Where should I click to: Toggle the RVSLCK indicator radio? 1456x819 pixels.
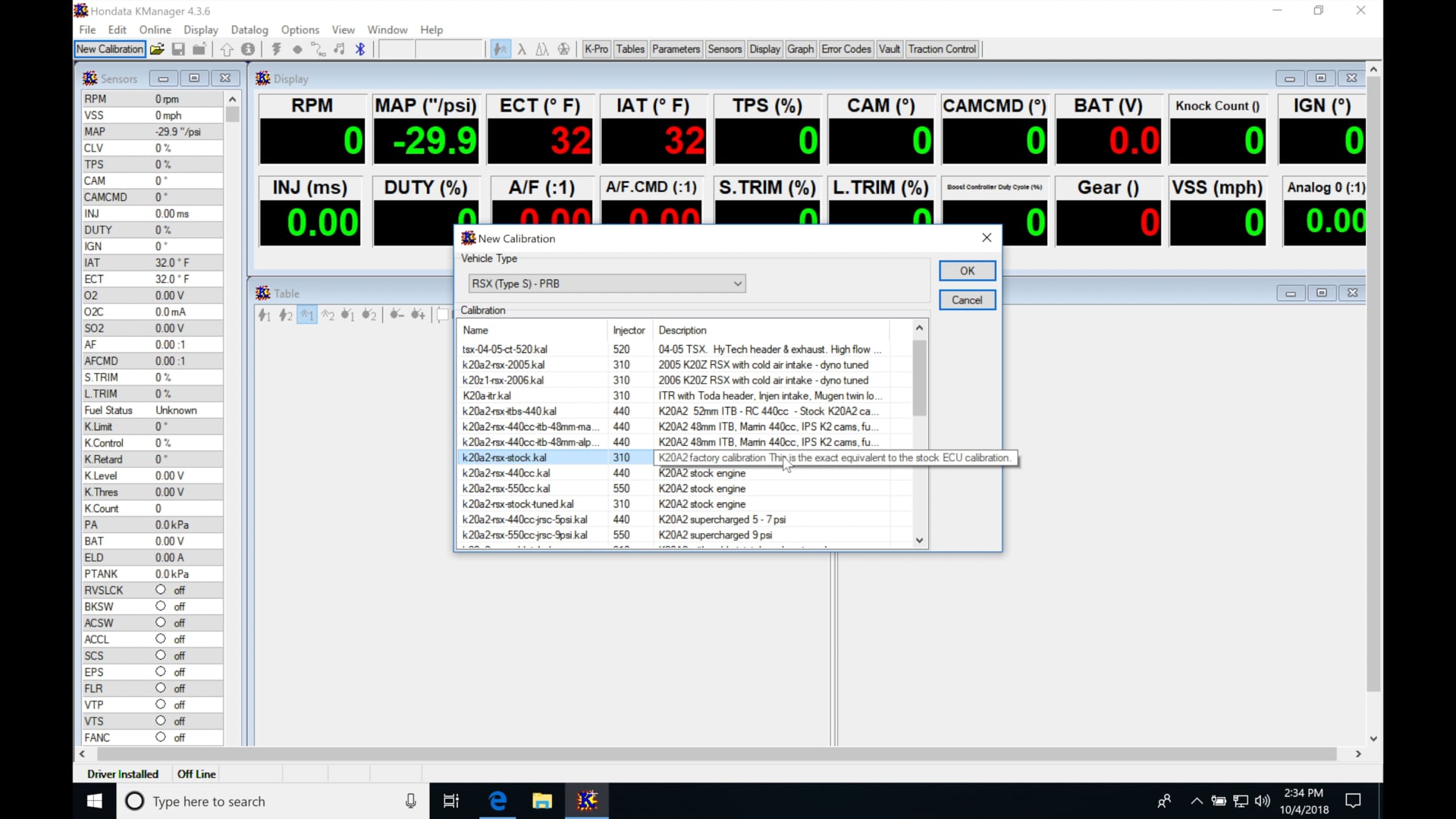tap(161, 590)
